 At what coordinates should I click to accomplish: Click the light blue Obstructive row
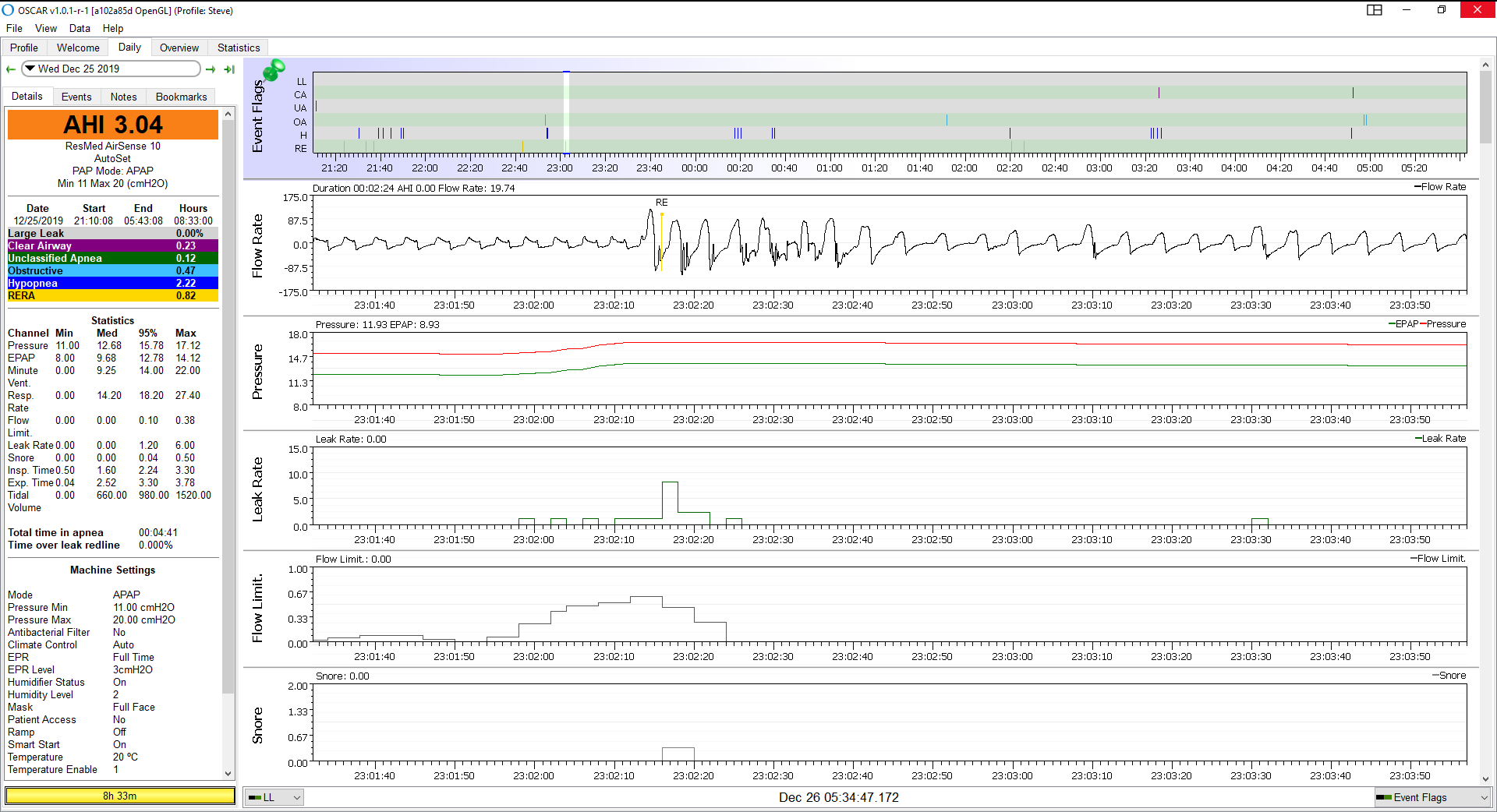[x=113, y=270]
